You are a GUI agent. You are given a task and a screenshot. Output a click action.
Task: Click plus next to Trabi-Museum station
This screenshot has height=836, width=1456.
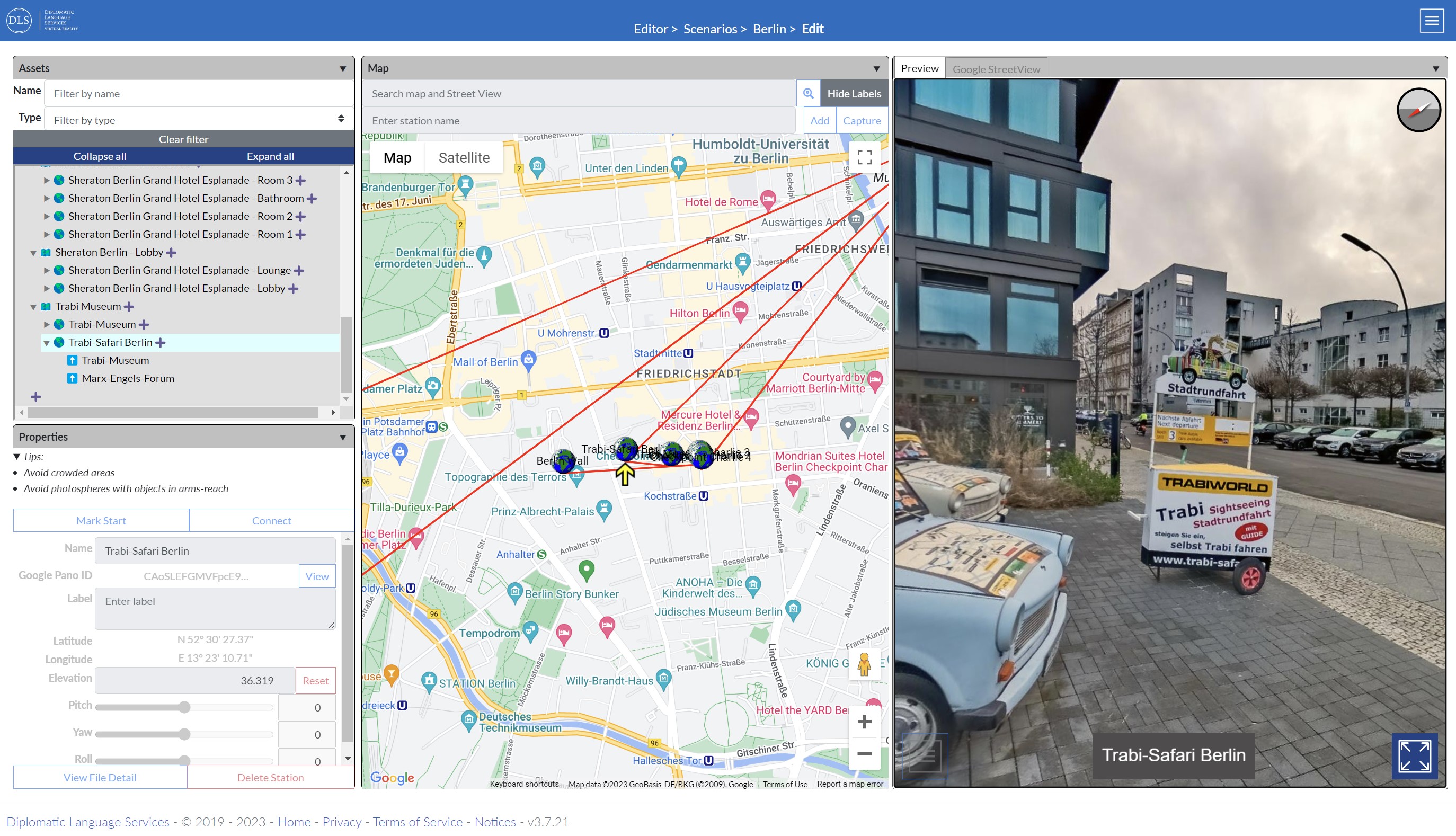(x=144, y=324)
